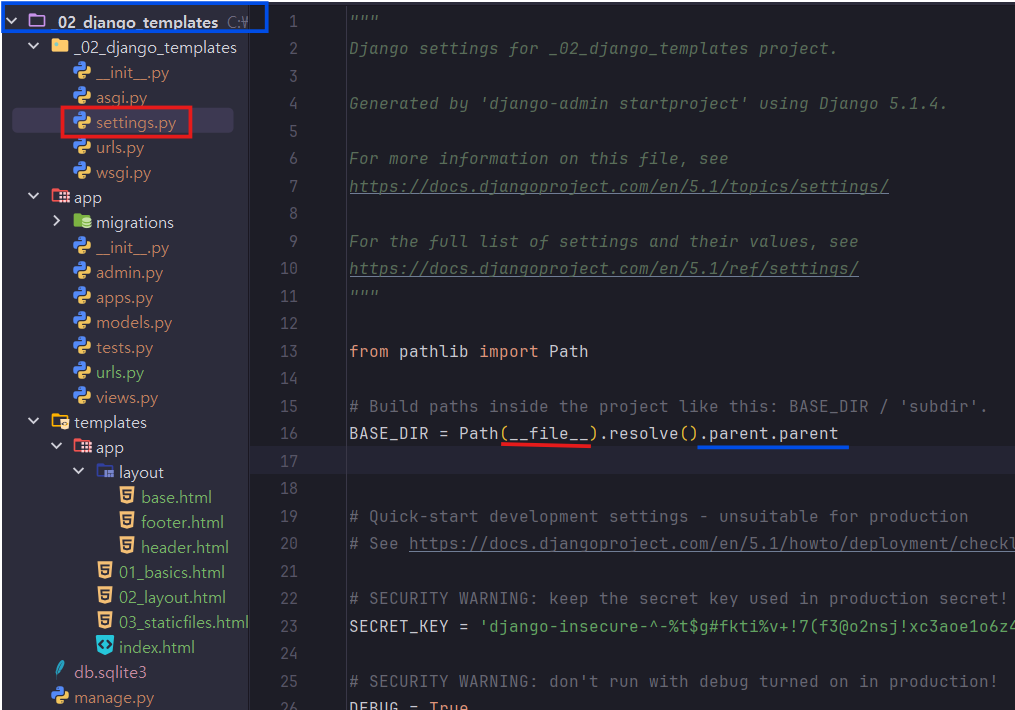
Task: Open footer.html in the layout folder
Action: pos(183,522)
